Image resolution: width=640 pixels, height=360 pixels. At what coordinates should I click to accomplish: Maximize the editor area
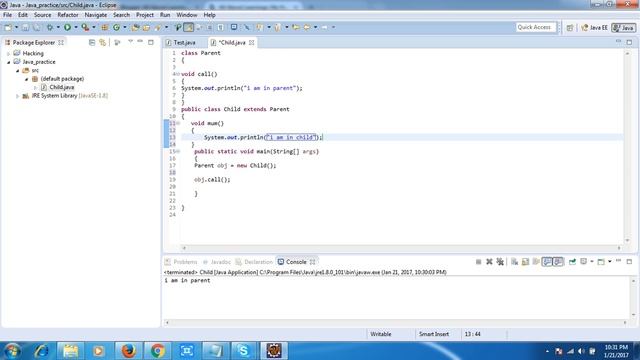(629, 42)
